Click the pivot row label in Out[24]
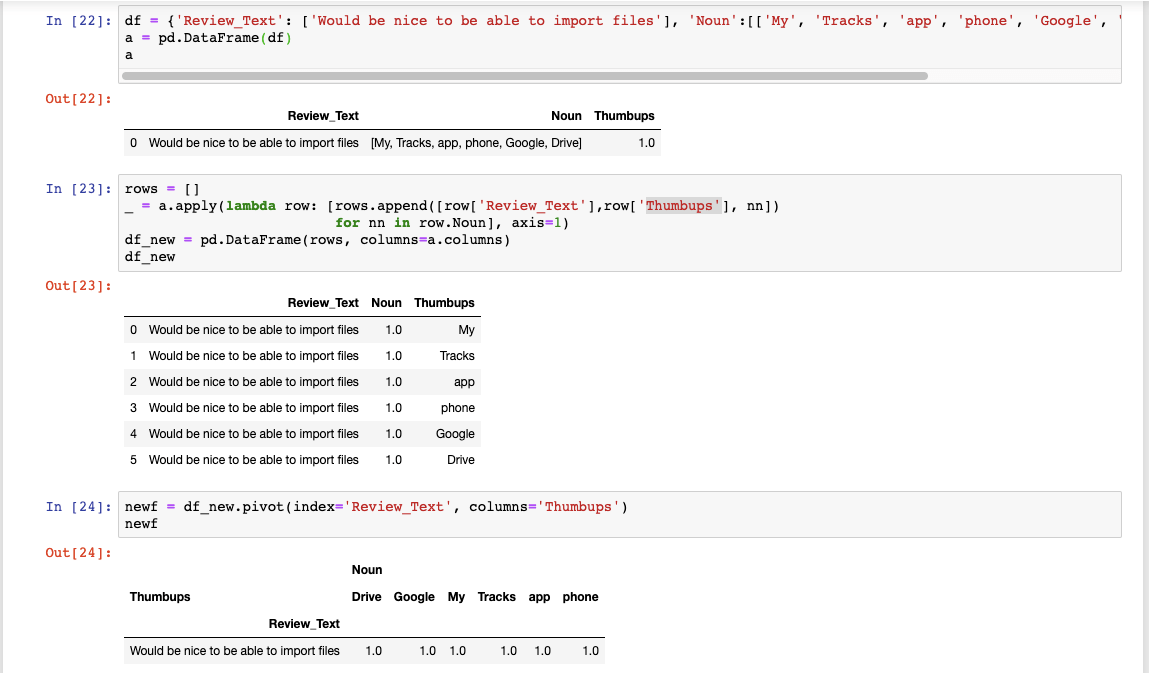 [x=234, y=651]
